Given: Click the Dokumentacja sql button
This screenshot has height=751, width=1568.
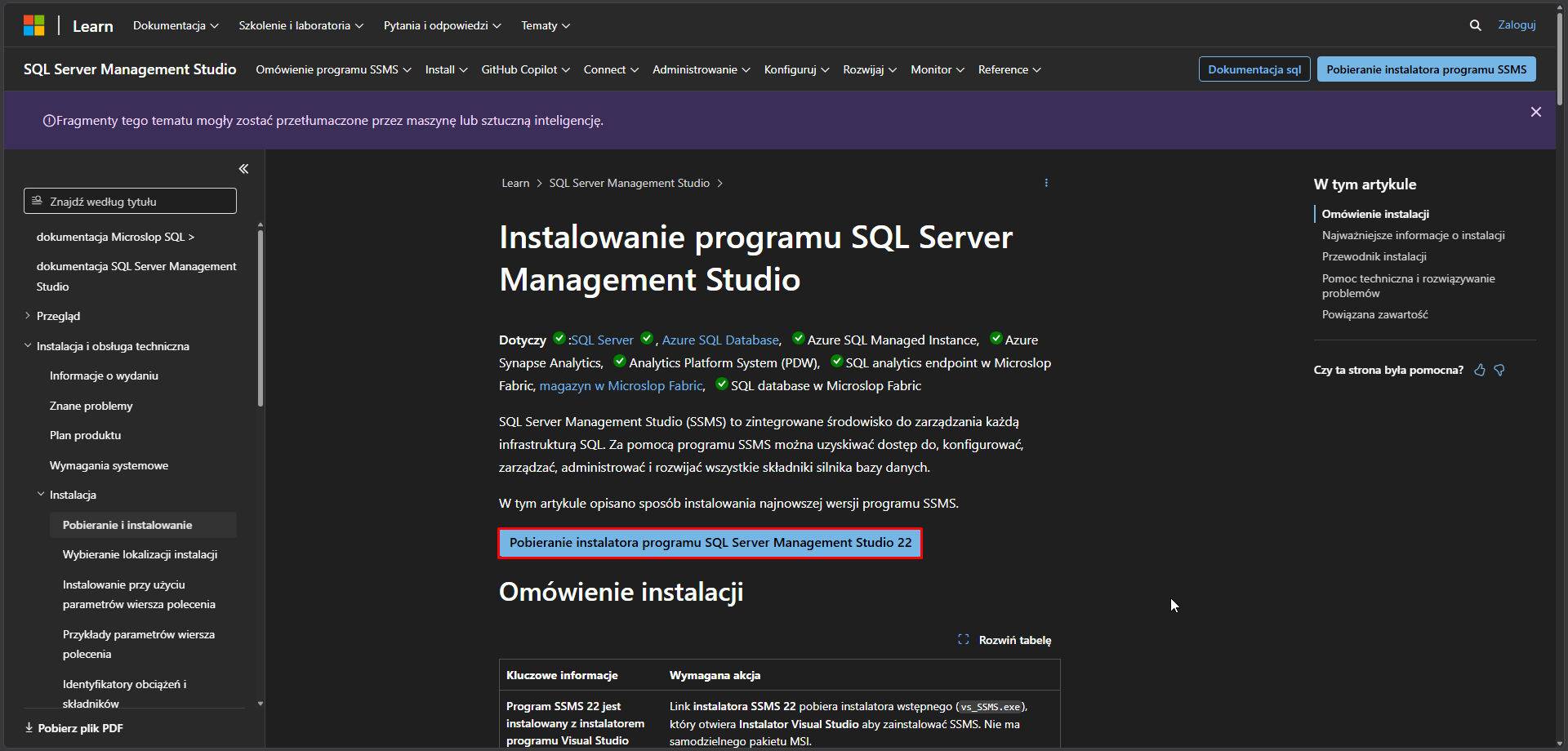Looking at the screenshot, I should coord(1254,69).
